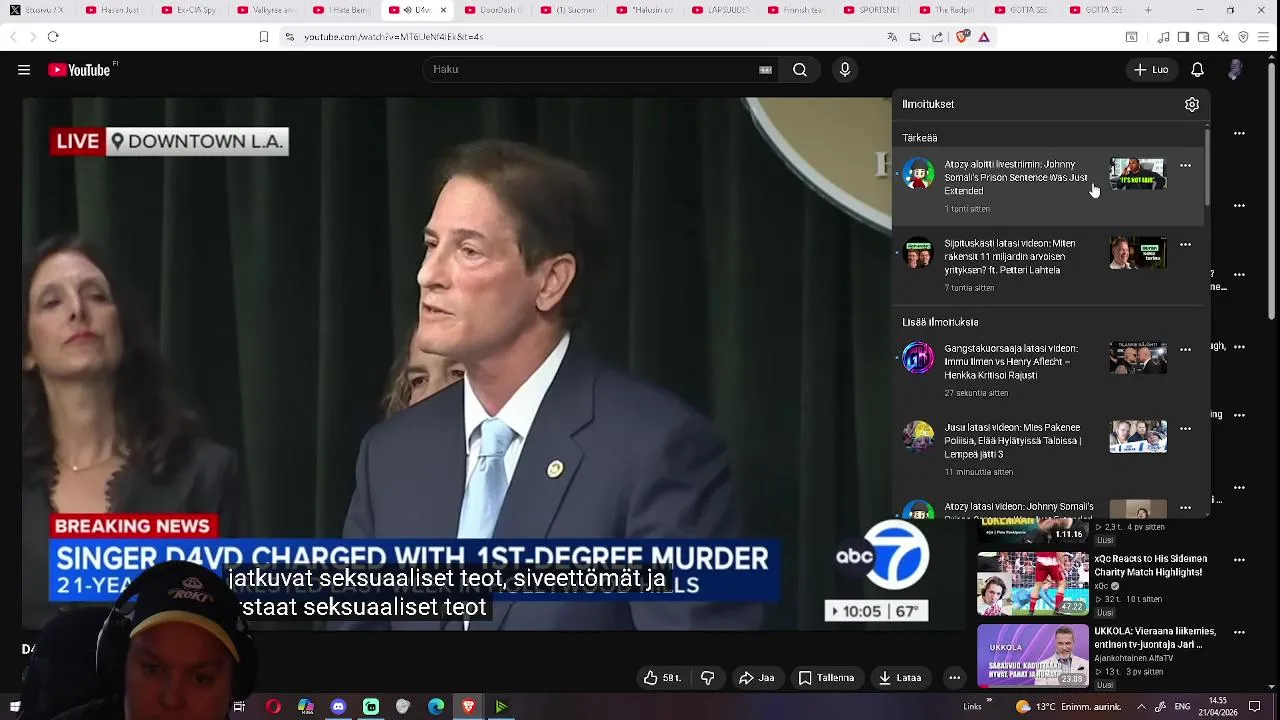Open the Brave Shields lion icon

click(962, 37)
